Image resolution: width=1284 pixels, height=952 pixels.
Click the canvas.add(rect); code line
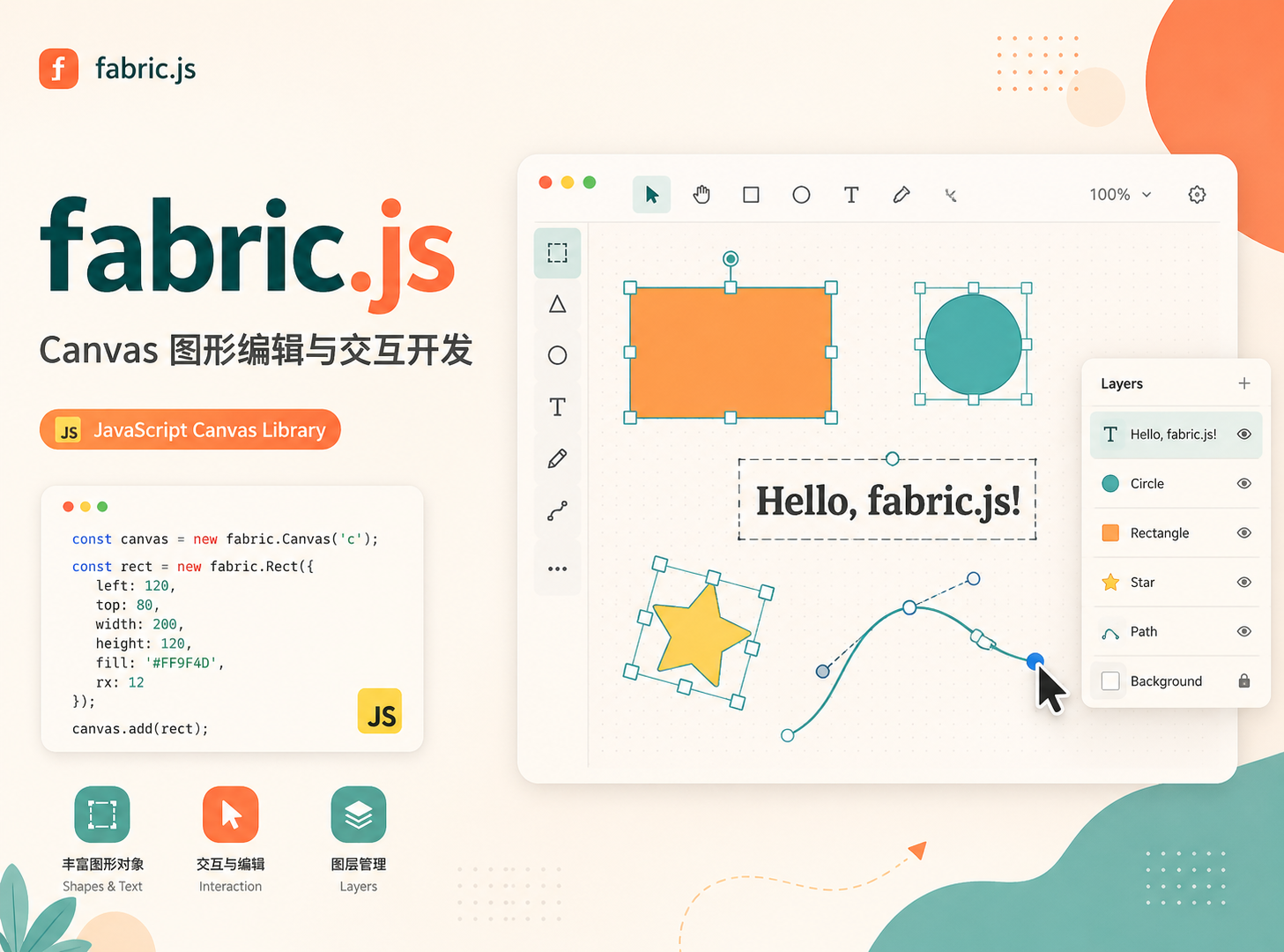pos(140,729)
